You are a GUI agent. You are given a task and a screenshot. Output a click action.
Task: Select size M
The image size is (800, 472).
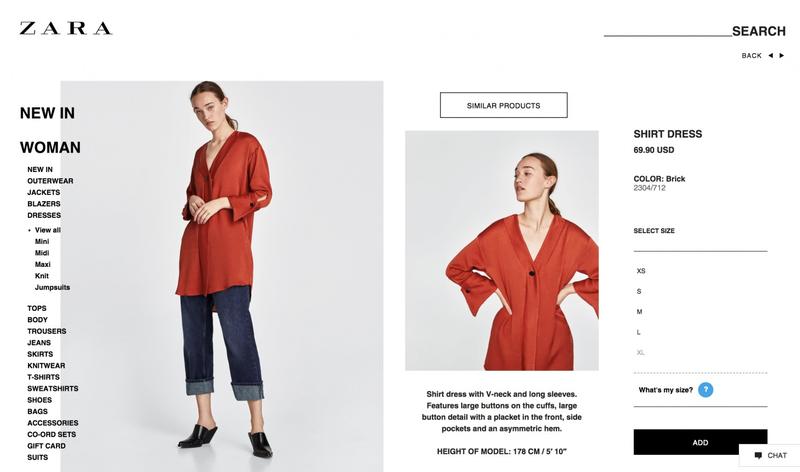[639, 312]
